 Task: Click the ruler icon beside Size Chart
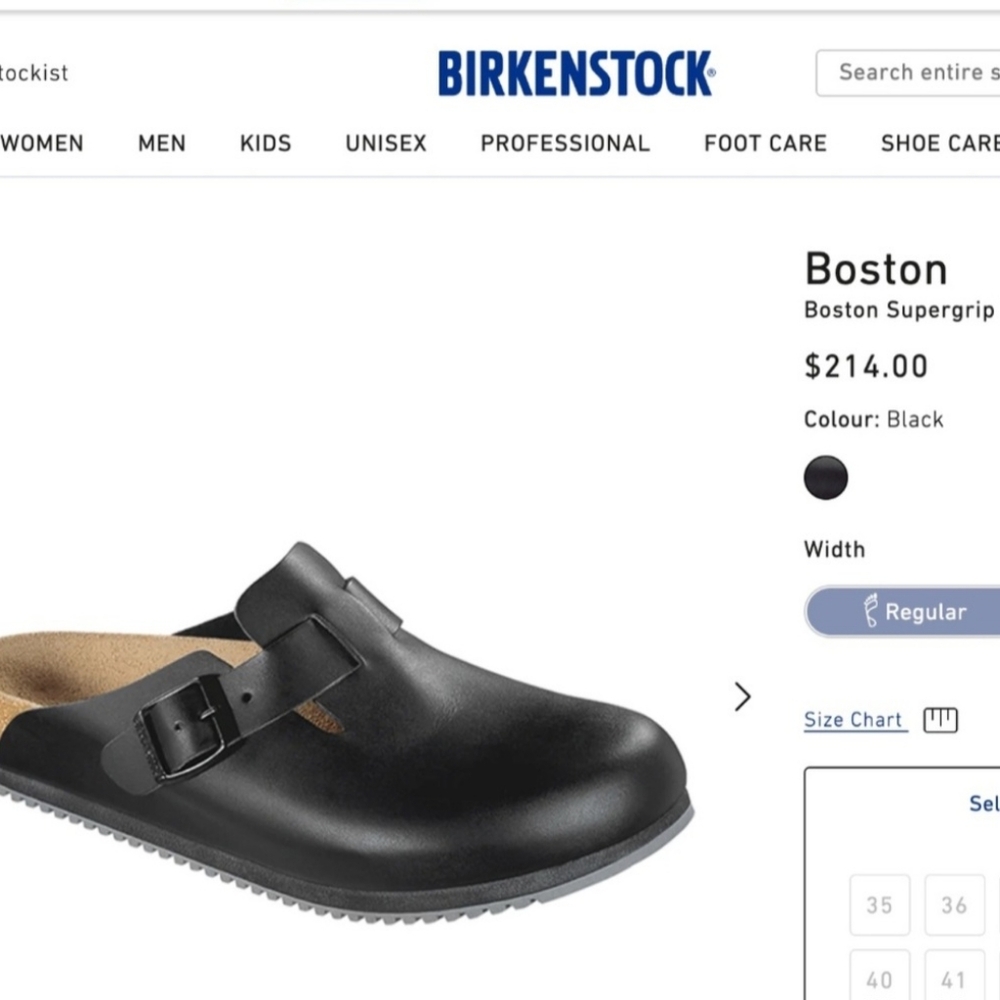pyautogui.click(x=941, y=719)
